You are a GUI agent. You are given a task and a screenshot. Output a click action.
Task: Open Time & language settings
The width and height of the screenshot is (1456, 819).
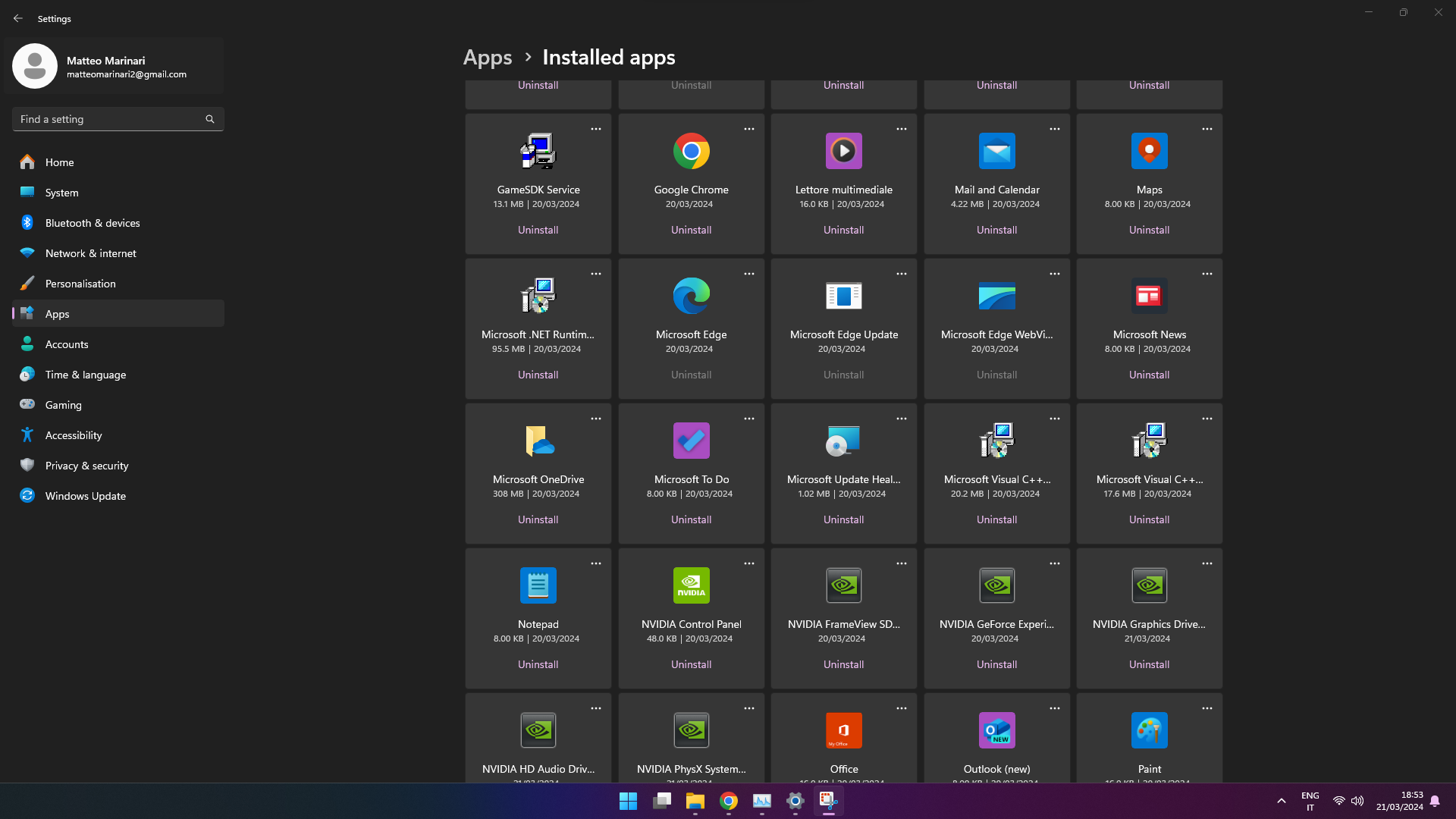[118, 375]
